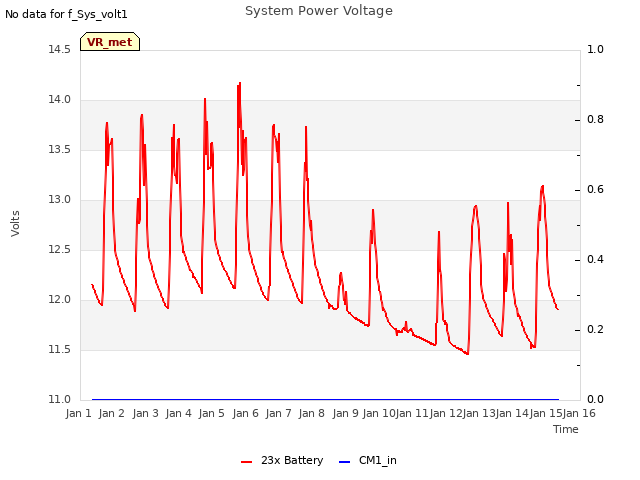Click the 12.0 left axis value
The height and width of the screenshot is (480, 640).
pyautogui.click(x=59, y=300)
